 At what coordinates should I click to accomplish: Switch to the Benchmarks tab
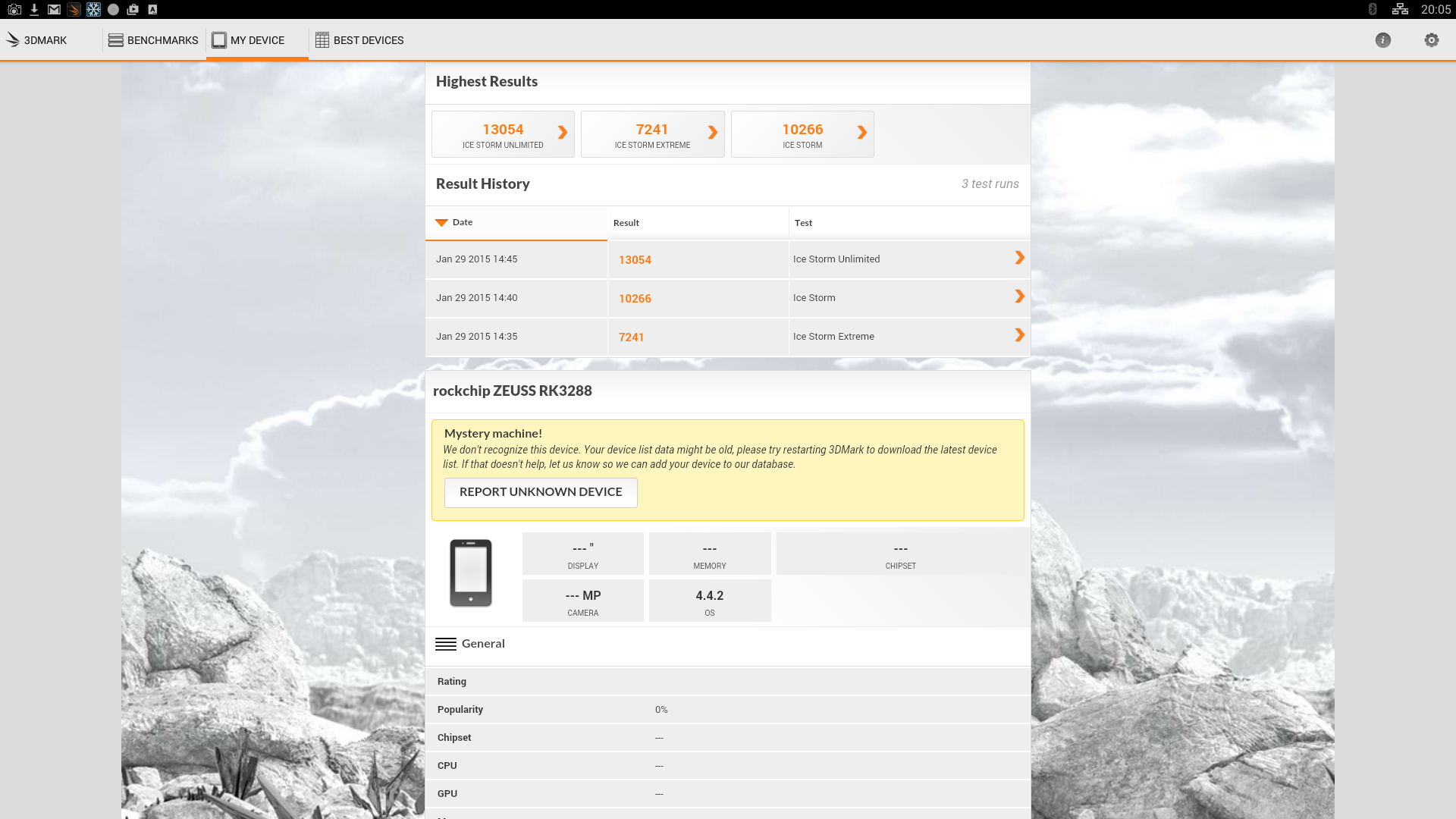(153, 40)
